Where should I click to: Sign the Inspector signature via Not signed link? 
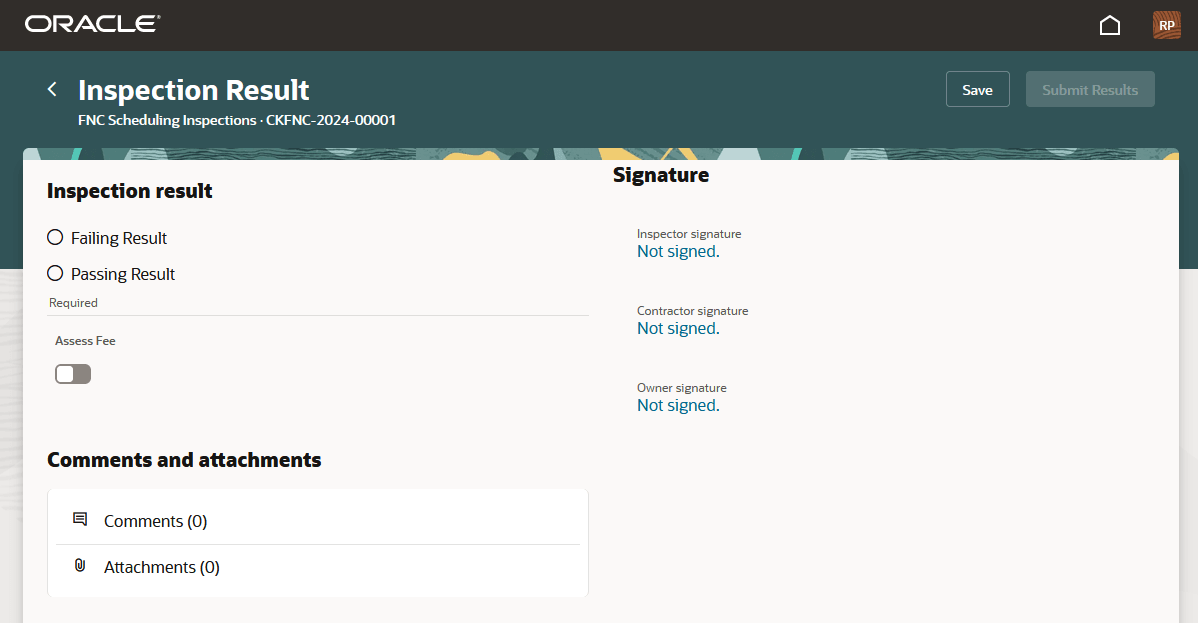[x=678, y=251]
